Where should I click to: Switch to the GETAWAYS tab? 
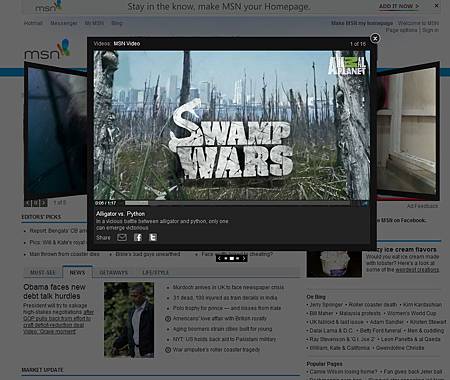(x=114, y=272)
